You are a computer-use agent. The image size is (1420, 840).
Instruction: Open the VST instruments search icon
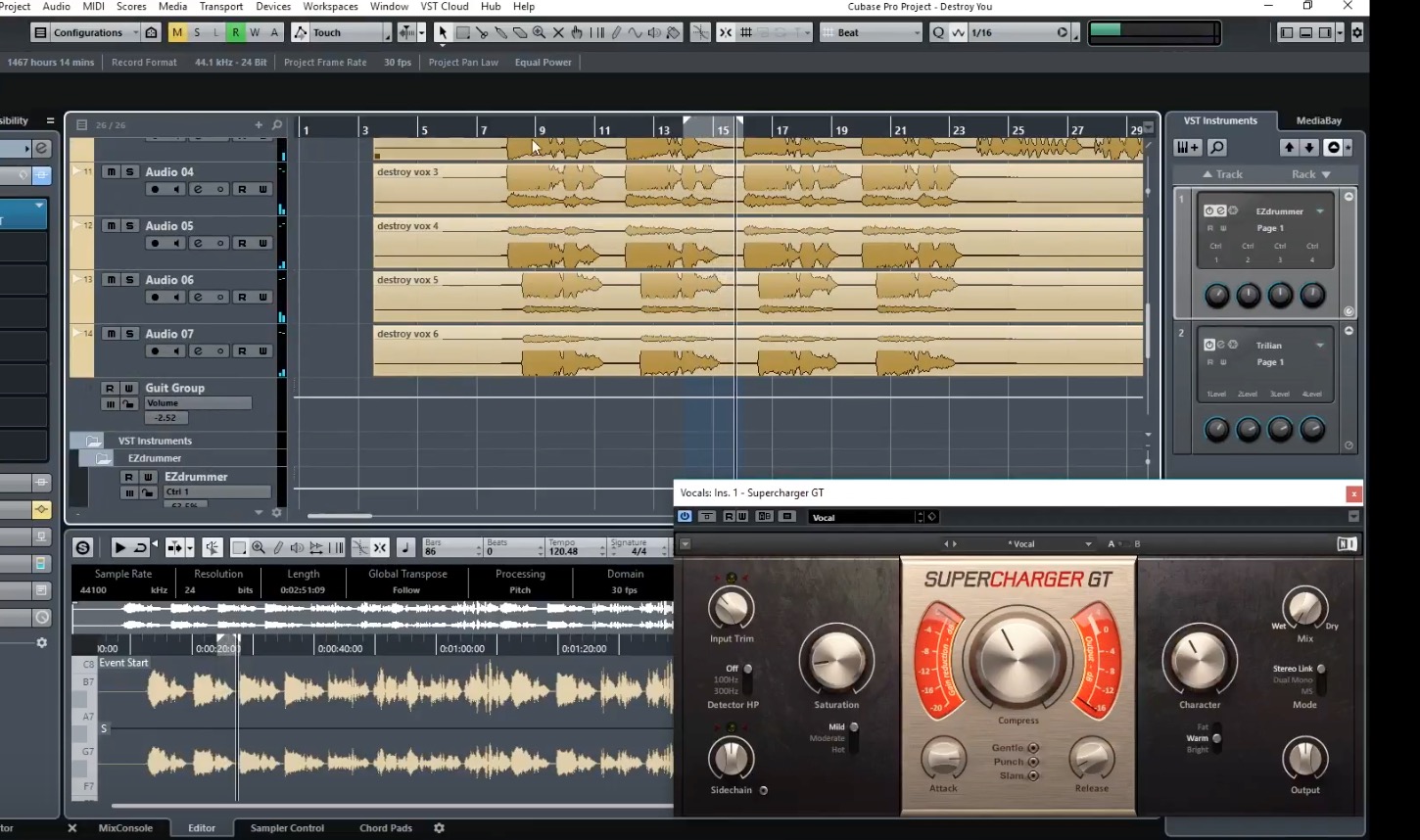tap(1216, 148)
